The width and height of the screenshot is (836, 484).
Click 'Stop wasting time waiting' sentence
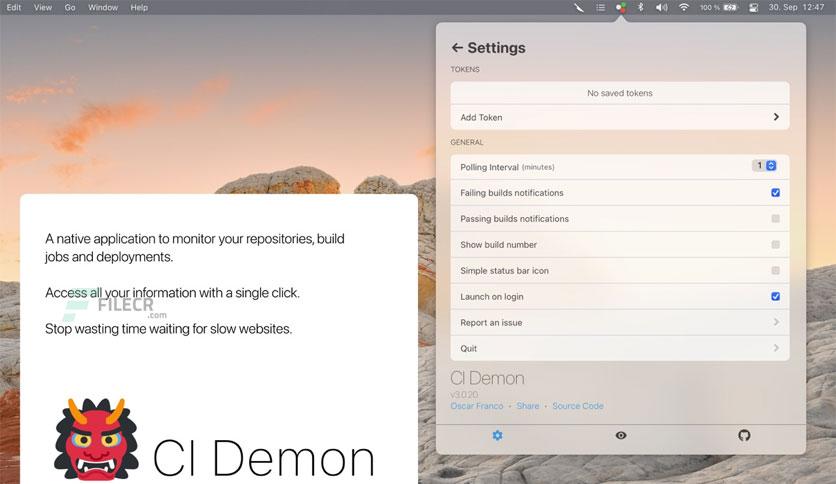coord(168,329)
